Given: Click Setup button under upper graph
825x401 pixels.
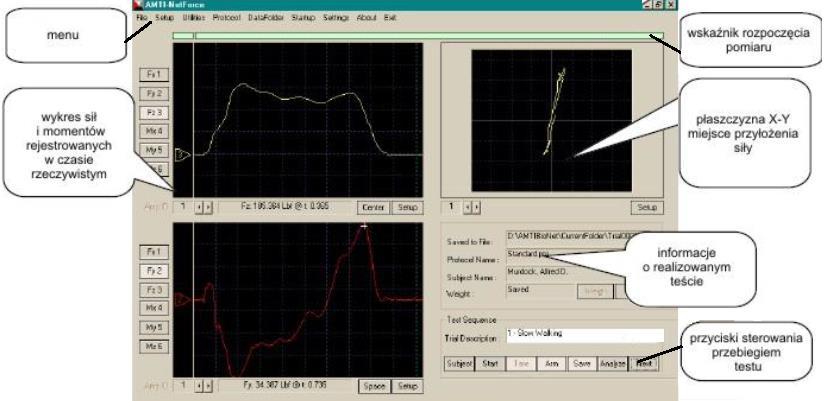Looking at the screenshot, I should tap(407, 207).
